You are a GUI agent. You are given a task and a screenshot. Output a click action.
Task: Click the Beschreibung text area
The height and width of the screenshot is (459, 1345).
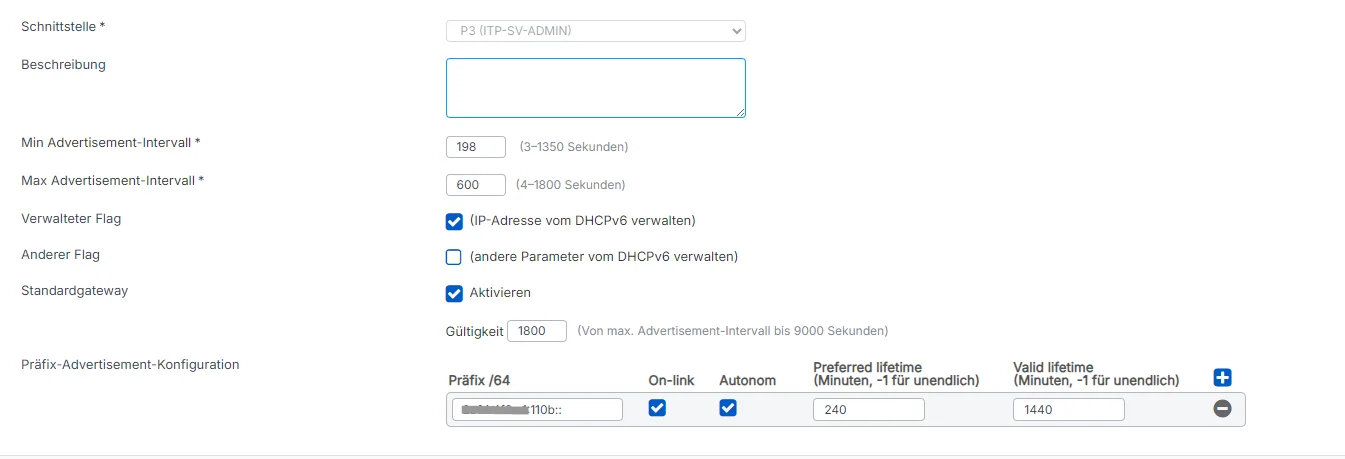(x=596, y=88)
